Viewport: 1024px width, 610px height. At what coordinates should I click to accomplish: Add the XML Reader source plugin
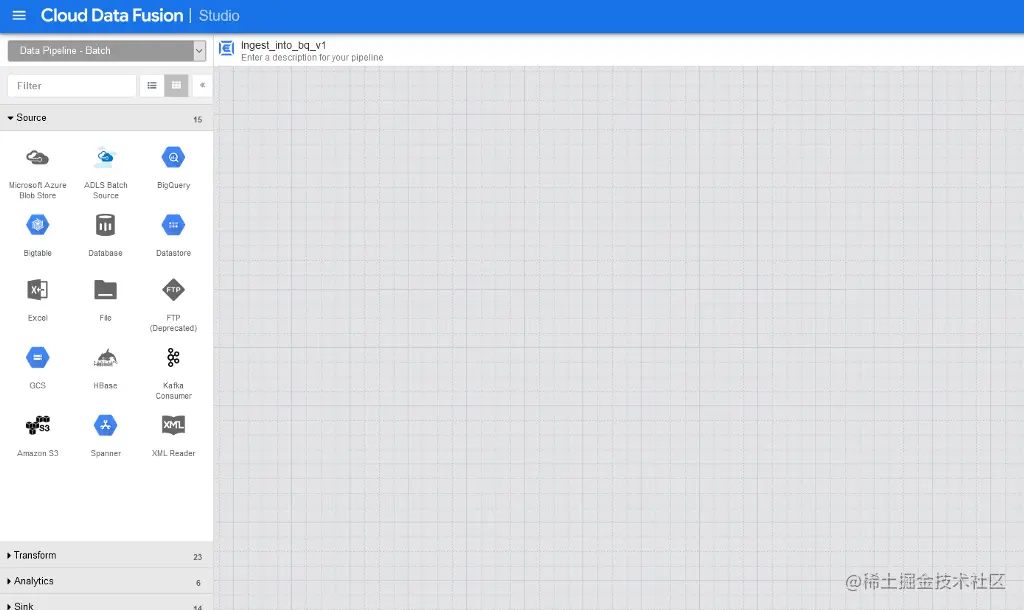click(173, 436)
